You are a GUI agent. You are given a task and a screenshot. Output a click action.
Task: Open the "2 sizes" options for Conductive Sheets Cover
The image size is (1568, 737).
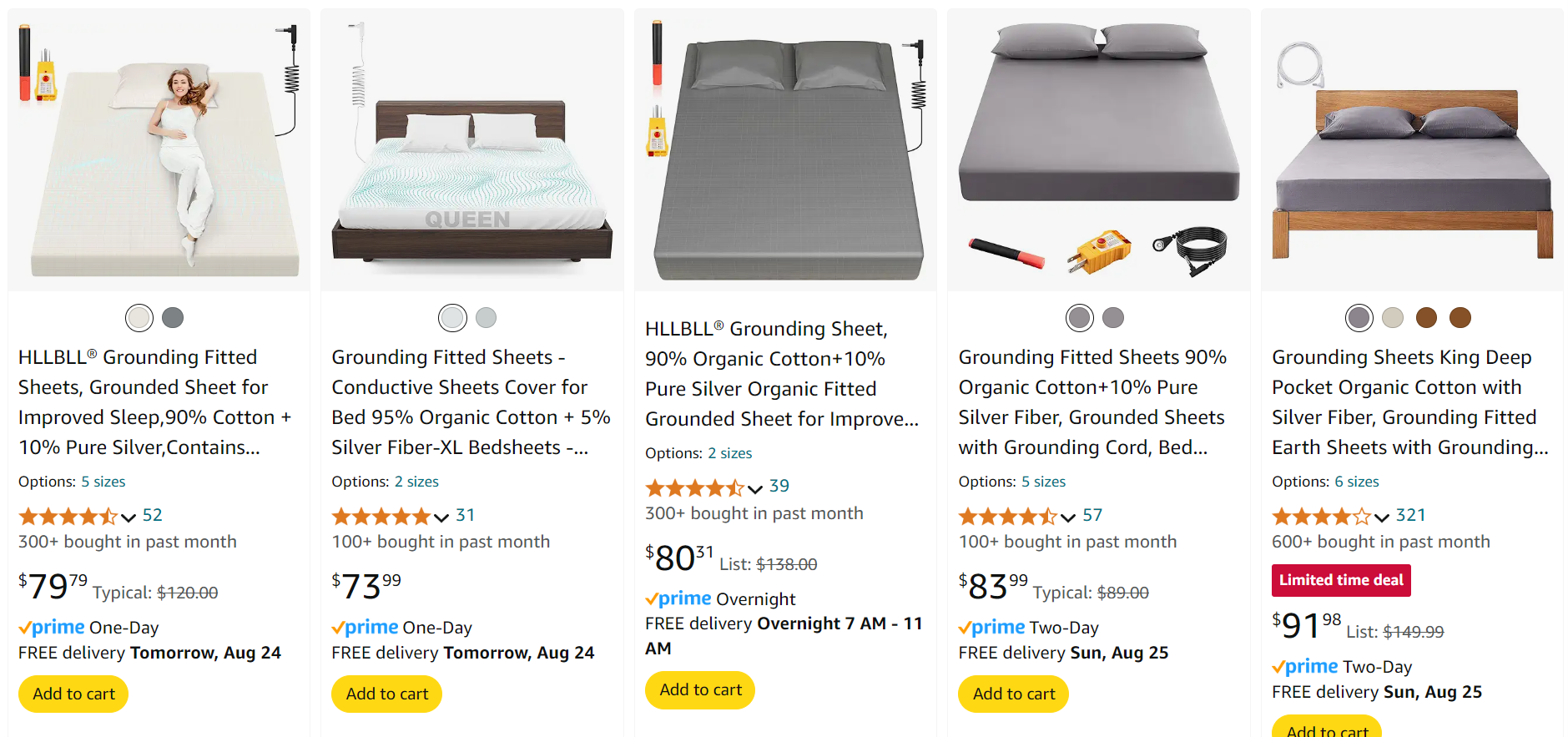pos(416,482)
